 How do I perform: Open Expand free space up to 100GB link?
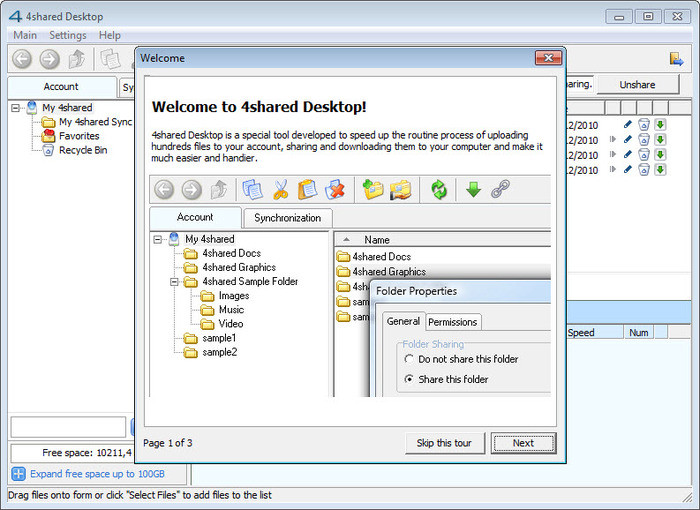coord(97,474)
